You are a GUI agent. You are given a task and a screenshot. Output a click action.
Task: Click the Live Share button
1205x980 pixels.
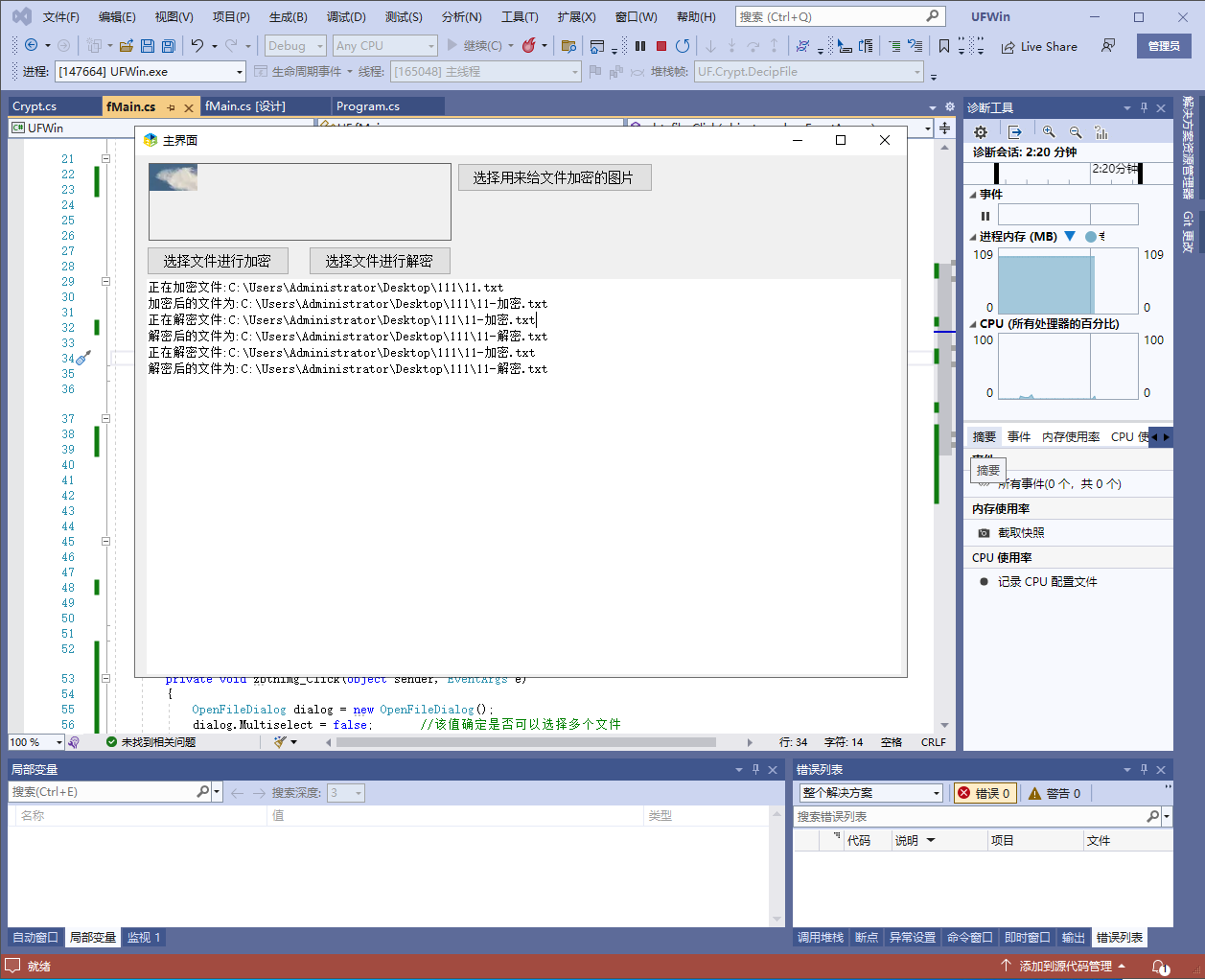[x=1039, y=46]
